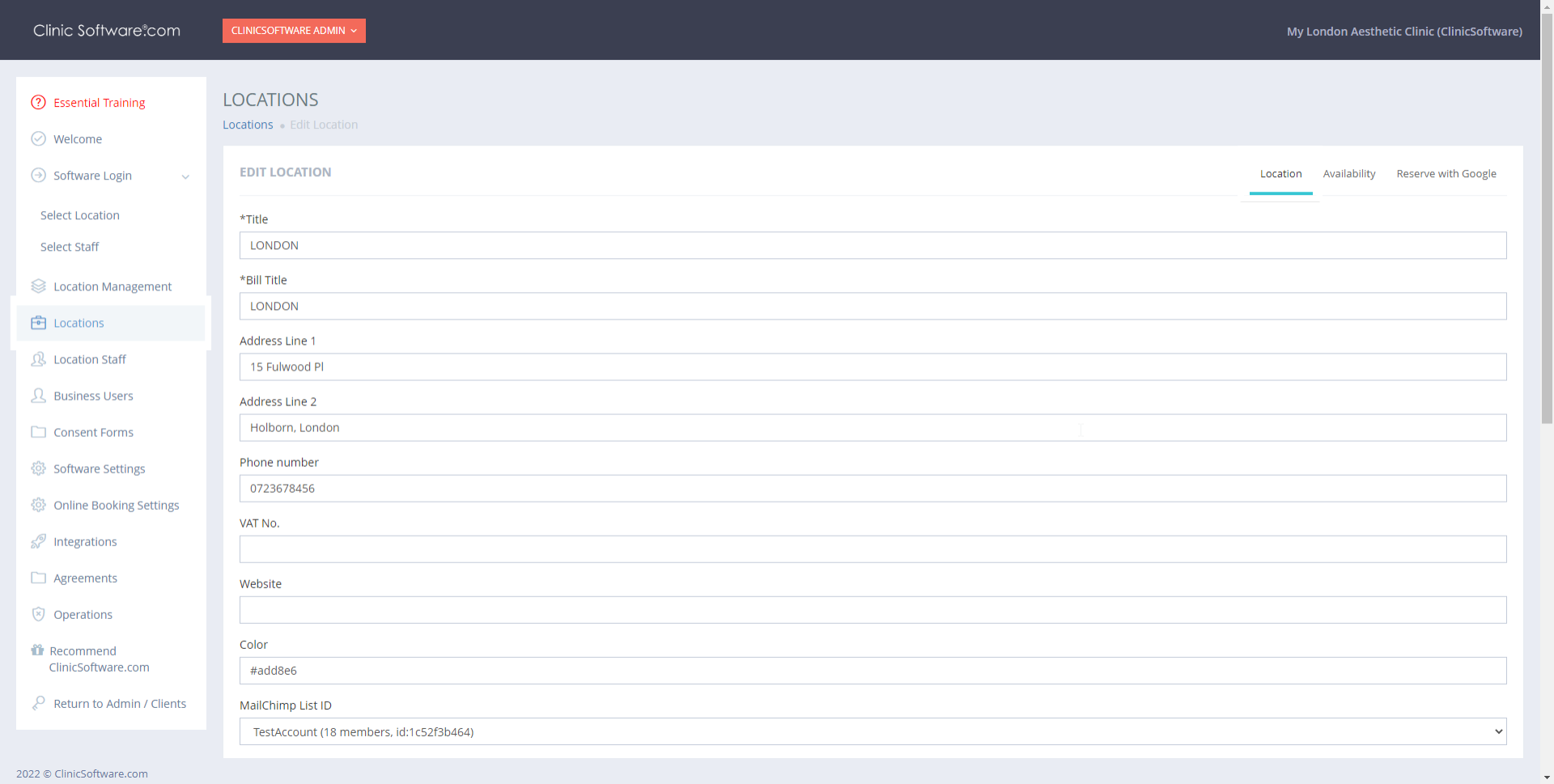Viewport: 1554px width, 784px height.
Task: Expand the ClinicSoftware Admin dropdown
Action: (x=294, y=31)
